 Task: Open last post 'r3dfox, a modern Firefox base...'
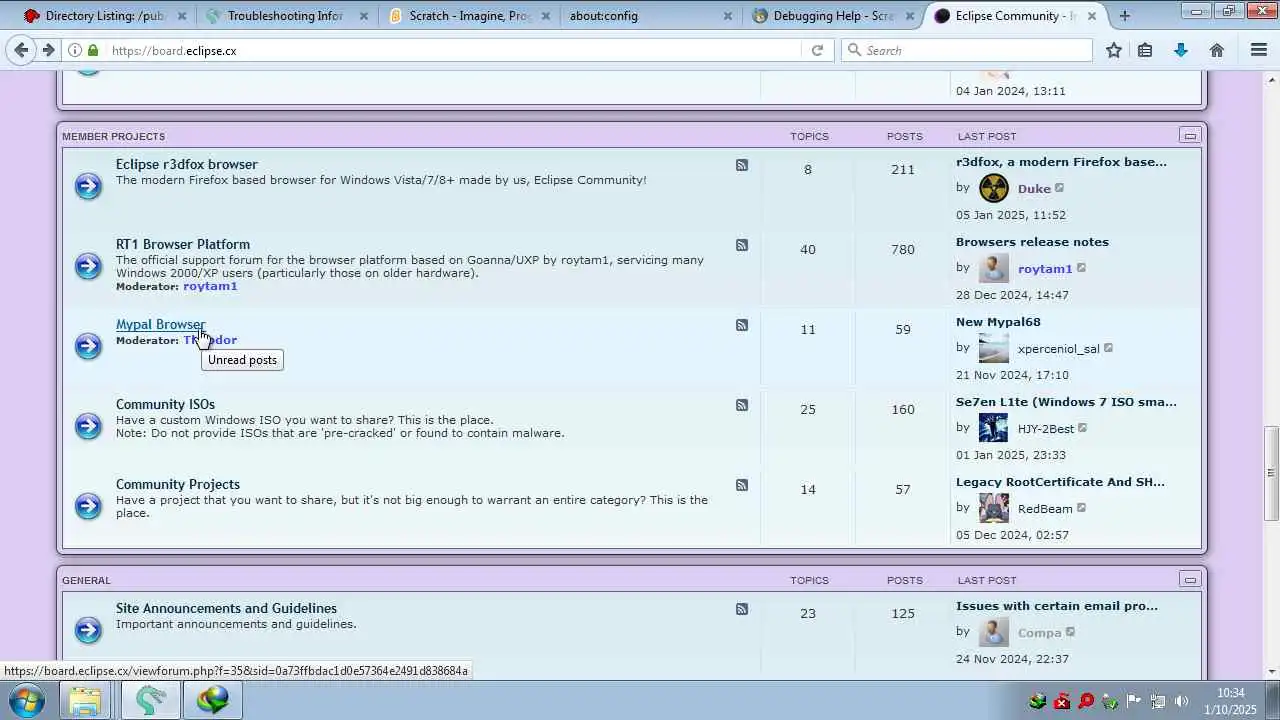1061,162
